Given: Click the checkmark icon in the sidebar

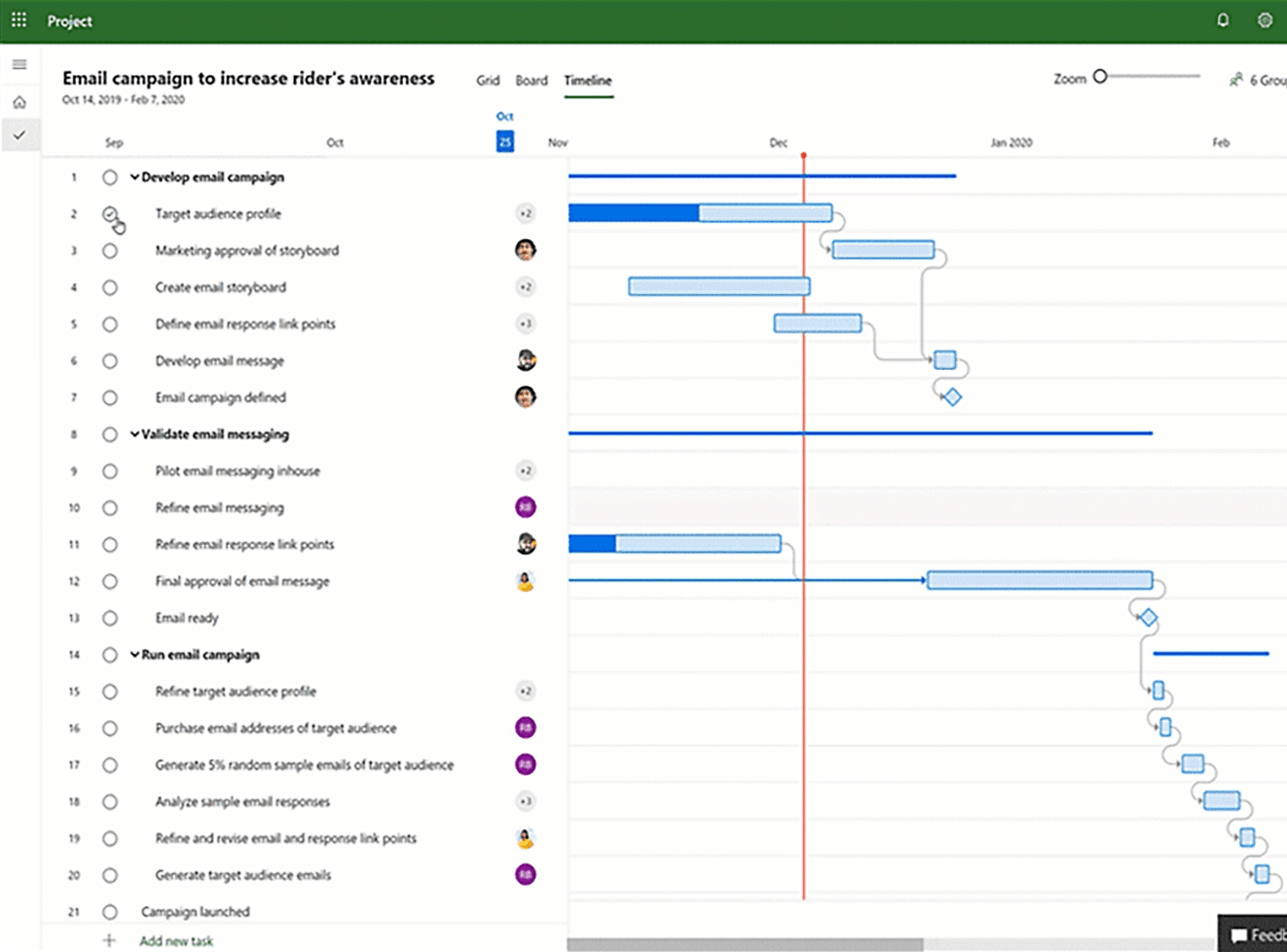Looking at the screenshot, I should pos(19,135).
